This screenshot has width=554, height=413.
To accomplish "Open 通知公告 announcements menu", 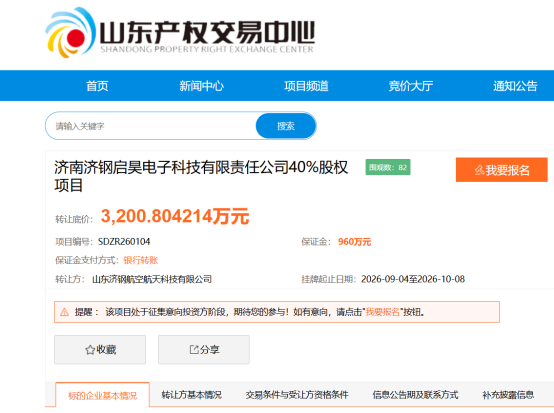I will click(515, 86).
